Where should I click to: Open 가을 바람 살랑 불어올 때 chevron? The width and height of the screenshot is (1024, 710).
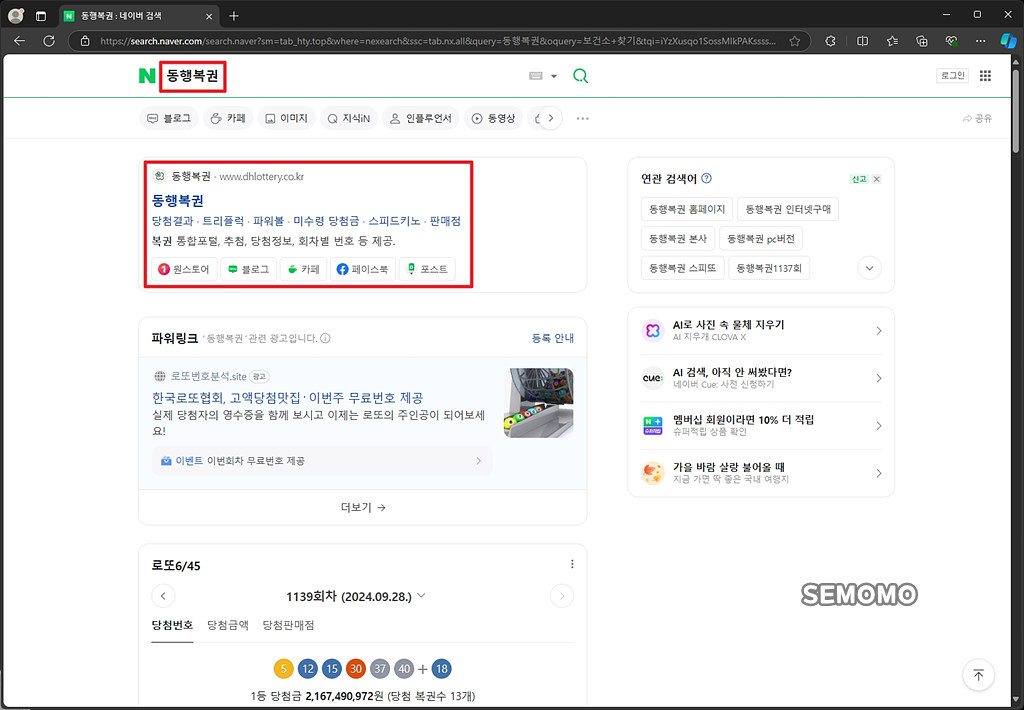coord(878,473)
